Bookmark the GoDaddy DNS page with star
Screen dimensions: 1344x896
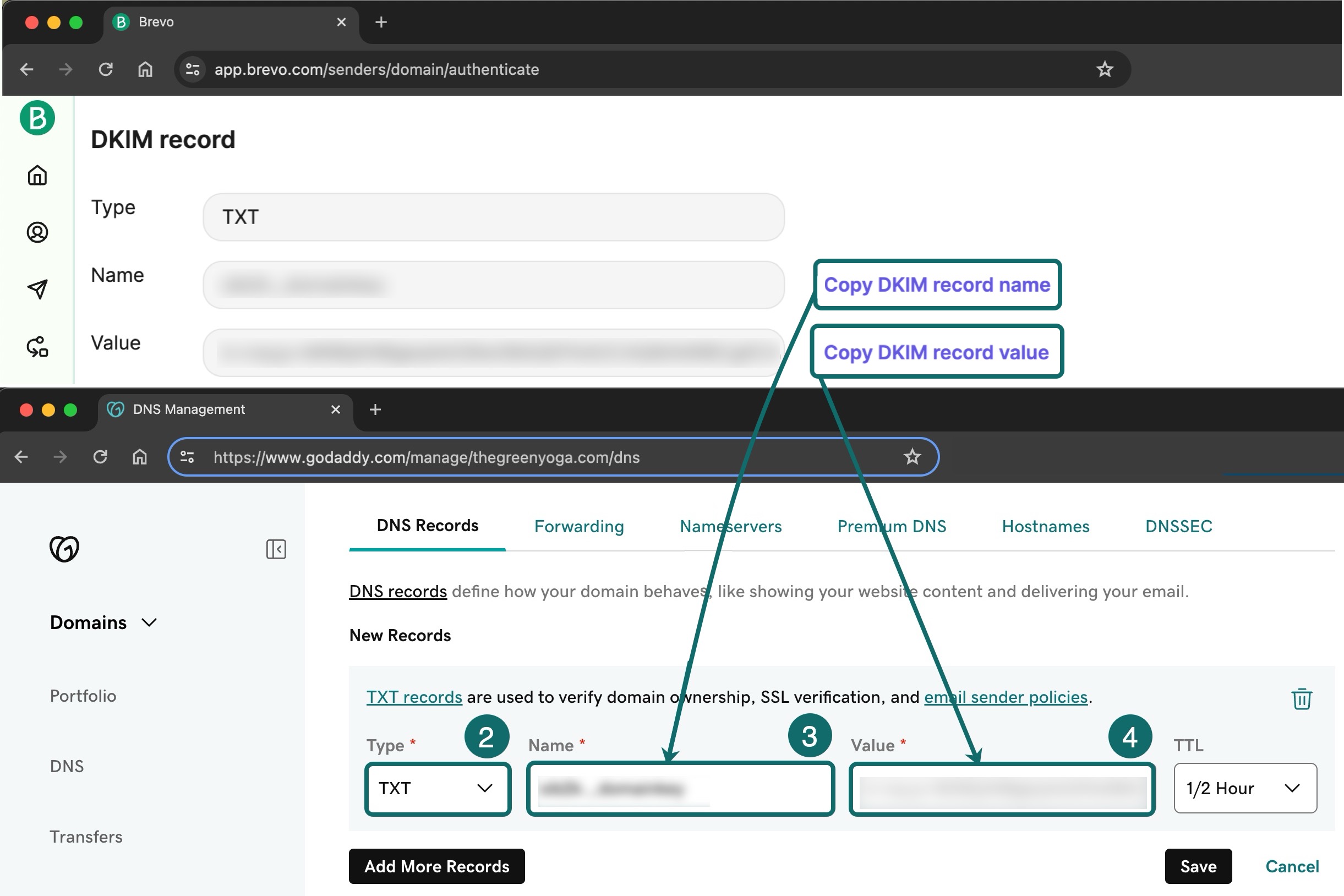912,457
